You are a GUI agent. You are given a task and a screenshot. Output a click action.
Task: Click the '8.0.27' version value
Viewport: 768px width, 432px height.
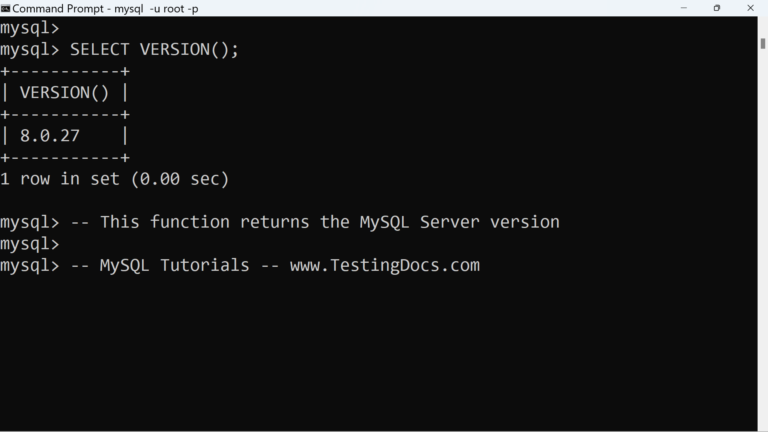coord(50,136)
